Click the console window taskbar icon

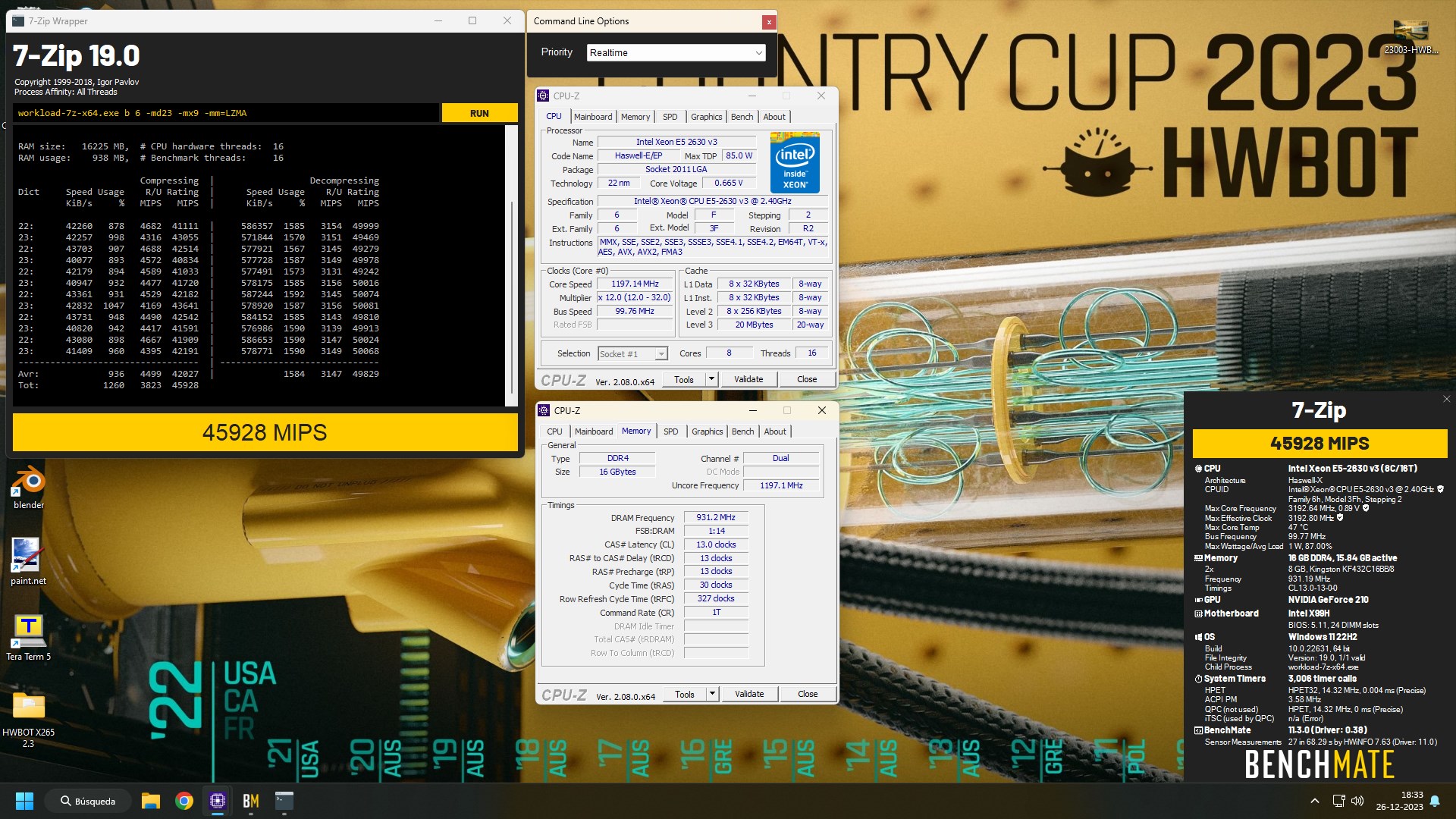pos(284,801)
